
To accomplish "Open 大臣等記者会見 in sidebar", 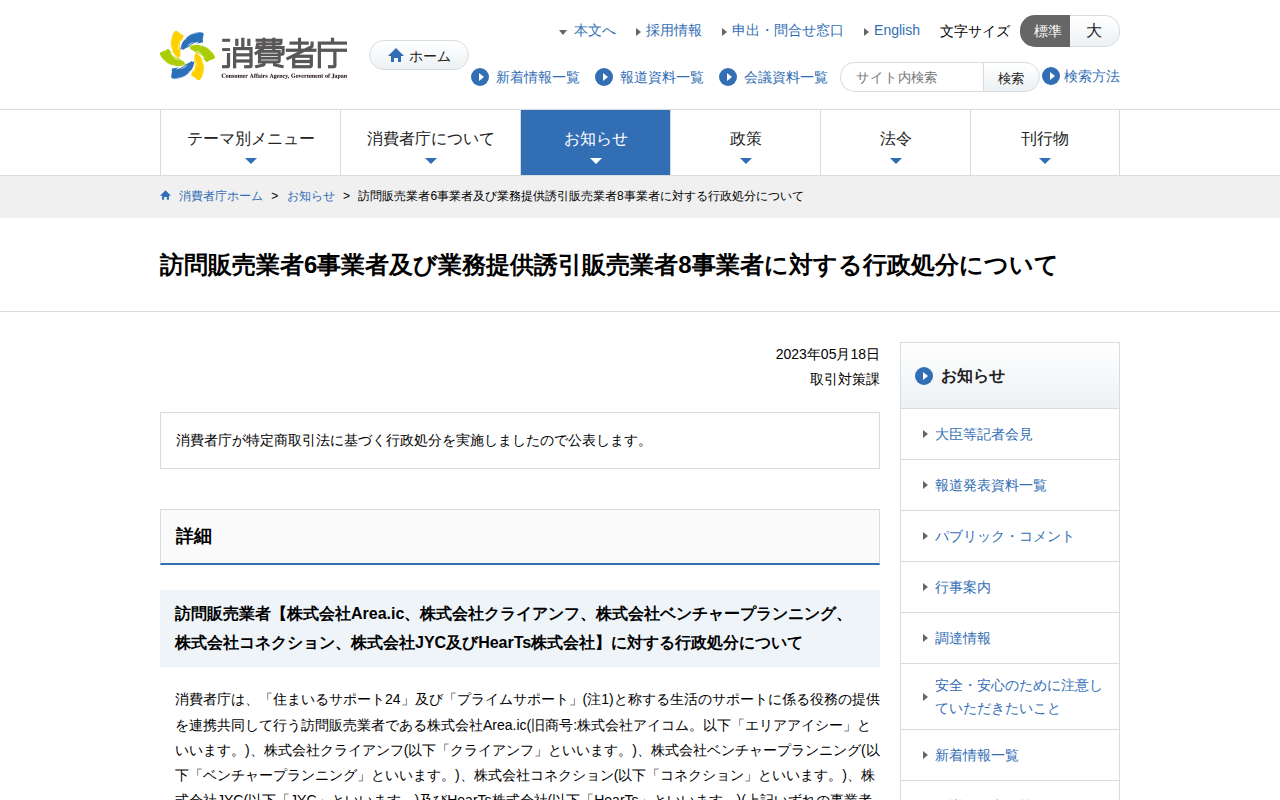I will point(1010,434).
